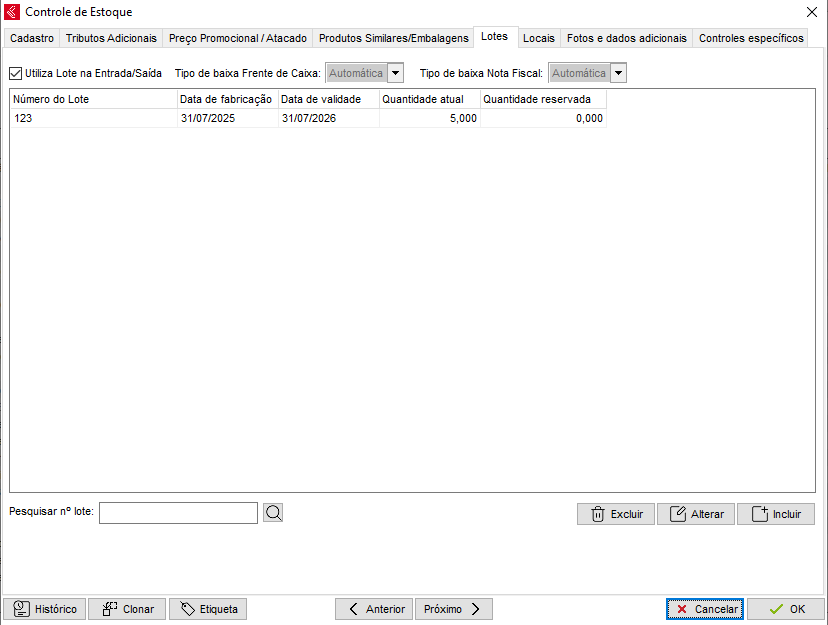Click the Cancelar button
Image resolution: width=828 pixels, height=625 pixels.
pos(705,609)
